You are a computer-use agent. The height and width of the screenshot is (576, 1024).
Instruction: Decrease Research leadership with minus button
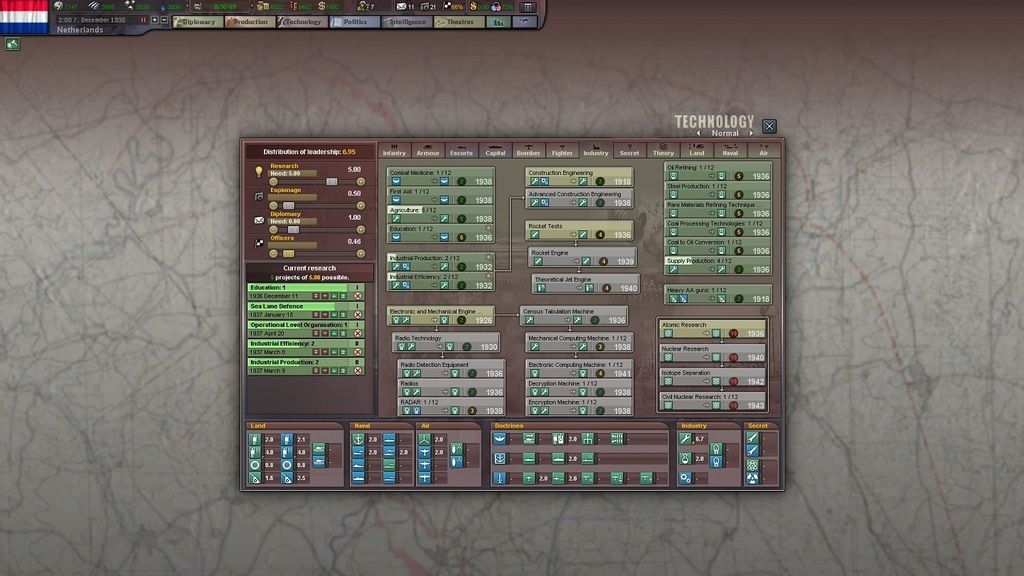(274, 182)
